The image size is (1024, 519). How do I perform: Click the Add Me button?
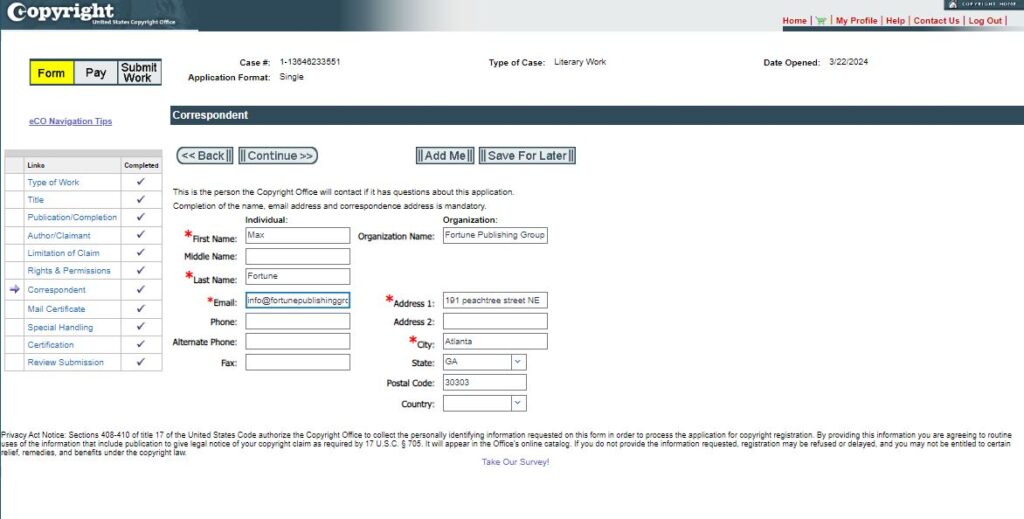coord(445,155)
